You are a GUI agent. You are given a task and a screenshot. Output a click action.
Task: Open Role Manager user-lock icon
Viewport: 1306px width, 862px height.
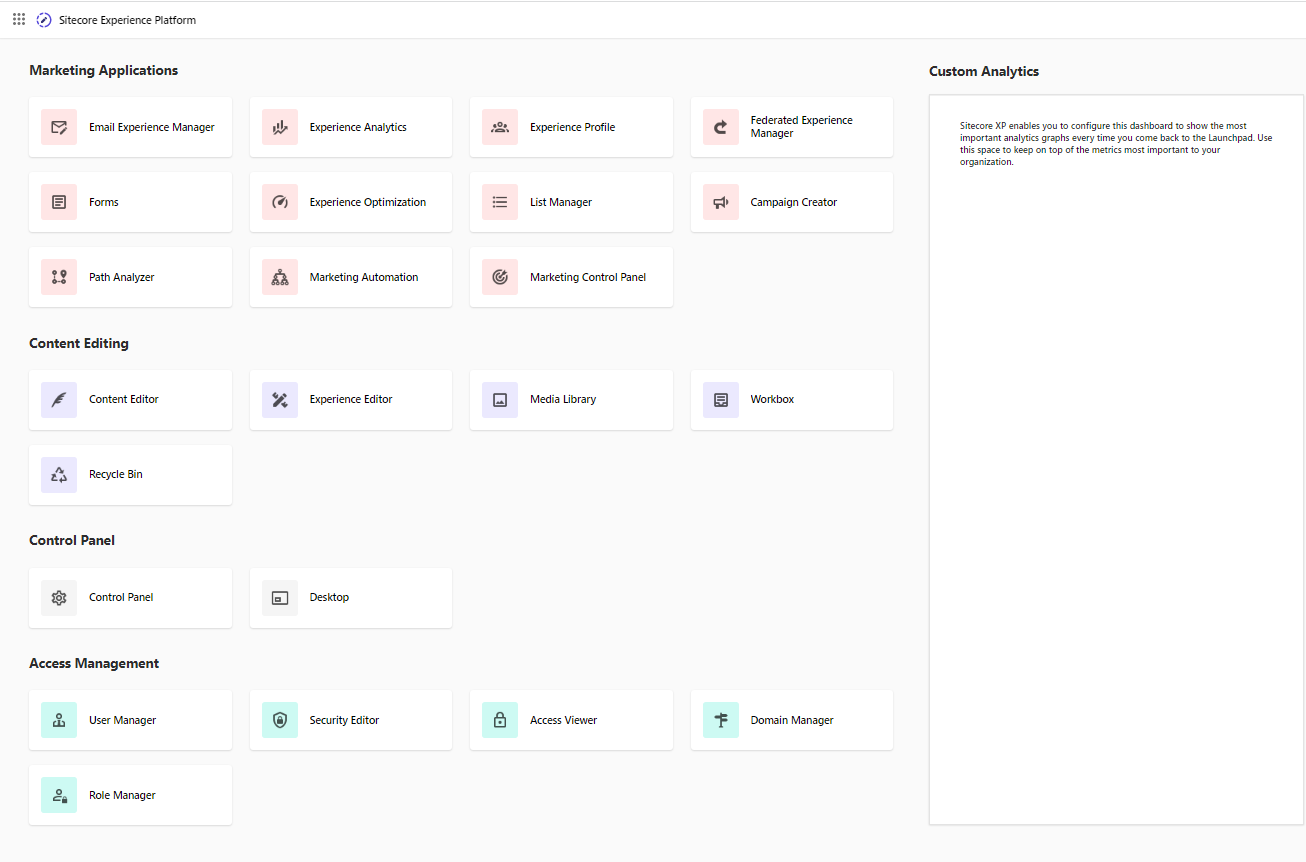[x=59, y=795]
